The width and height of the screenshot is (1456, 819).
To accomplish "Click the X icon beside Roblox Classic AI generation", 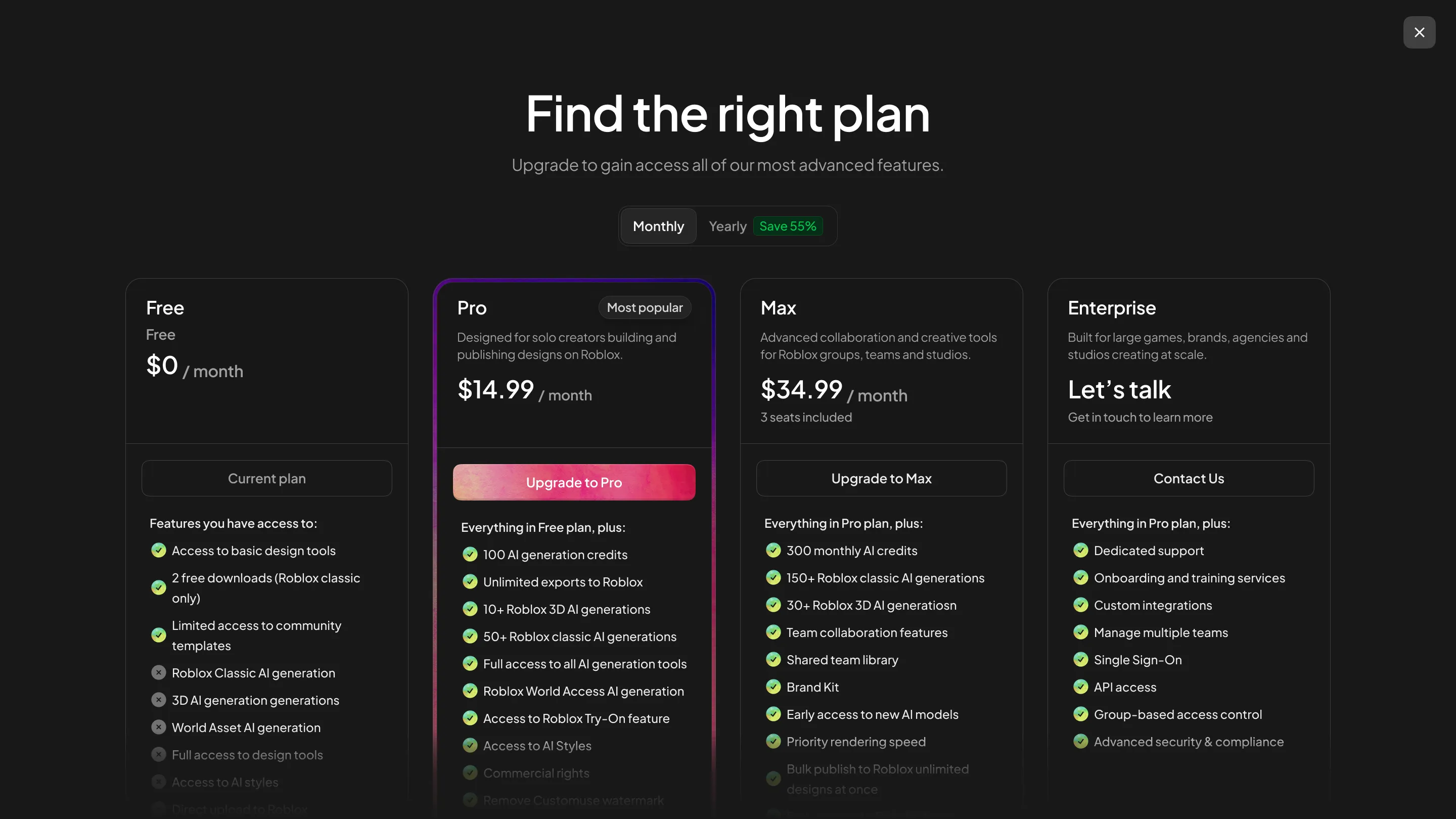I will tap(159, 672).
